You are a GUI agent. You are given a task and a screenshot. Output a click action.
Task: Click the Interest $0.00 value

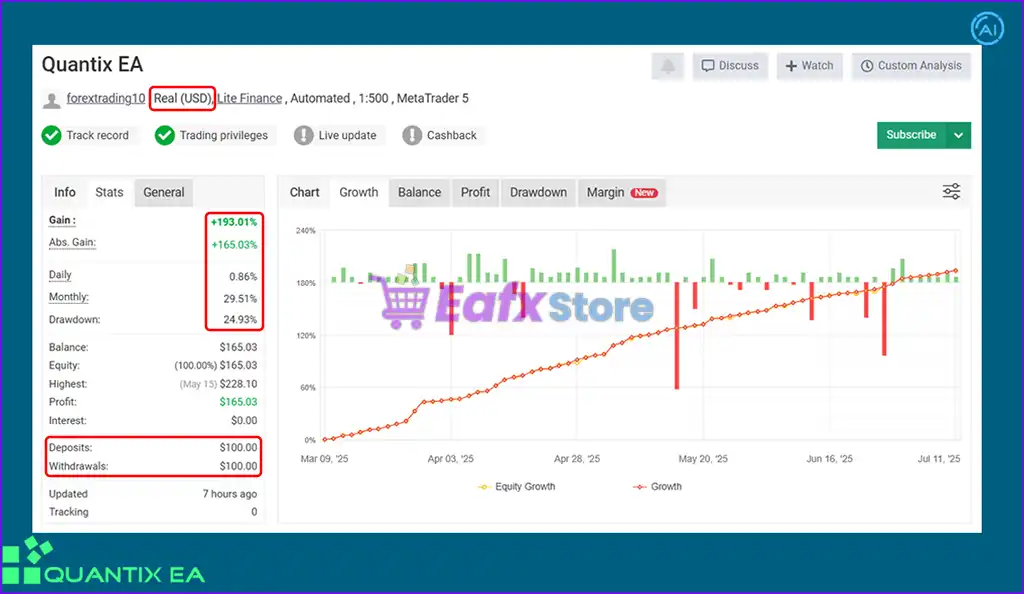click(244, 420)
